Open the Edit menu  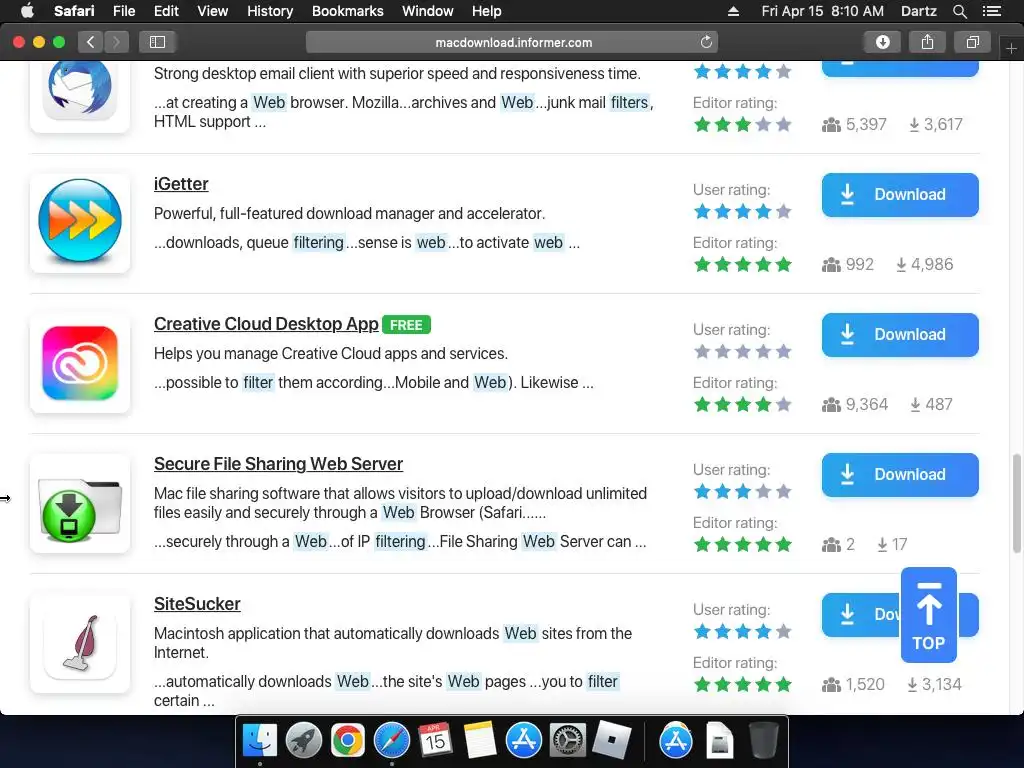(166, 11)
